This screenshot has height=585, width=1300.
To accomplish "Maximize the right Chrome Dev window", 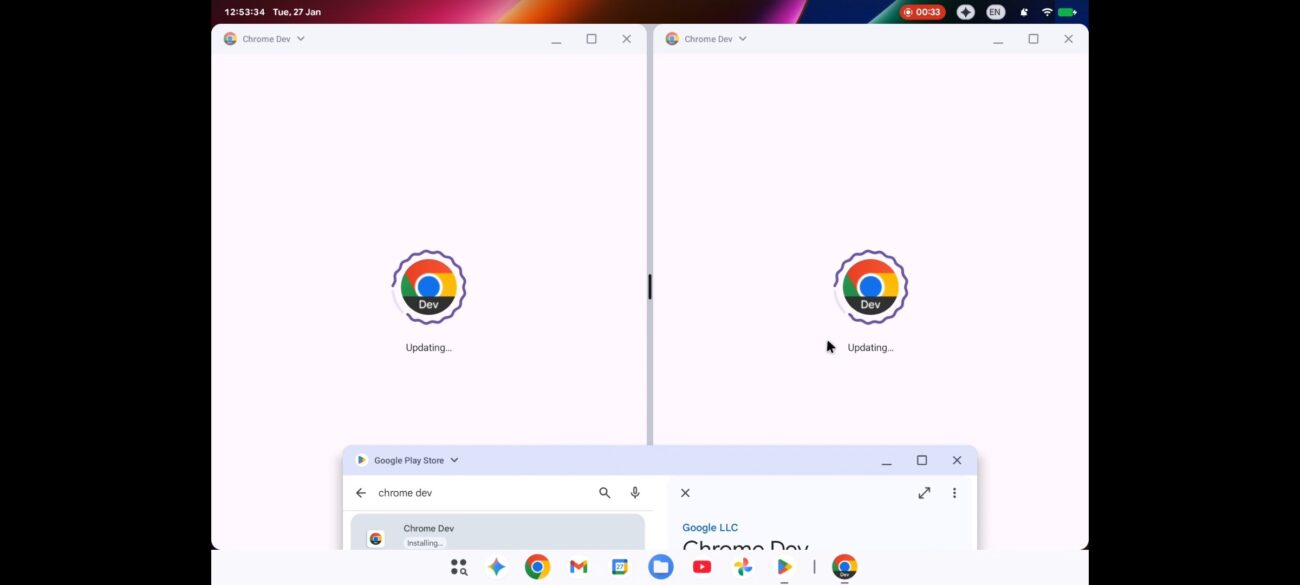I will coord(1033,39).
